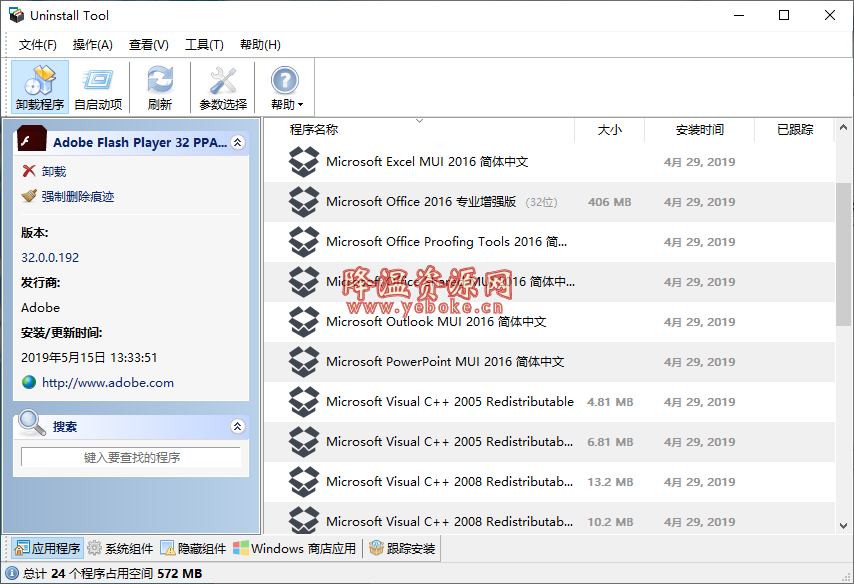This screenshot has height=584, width=854.
Task: Select Microsoft Office 2016 专业增强版 name
Action: click(x=421, y=202)
